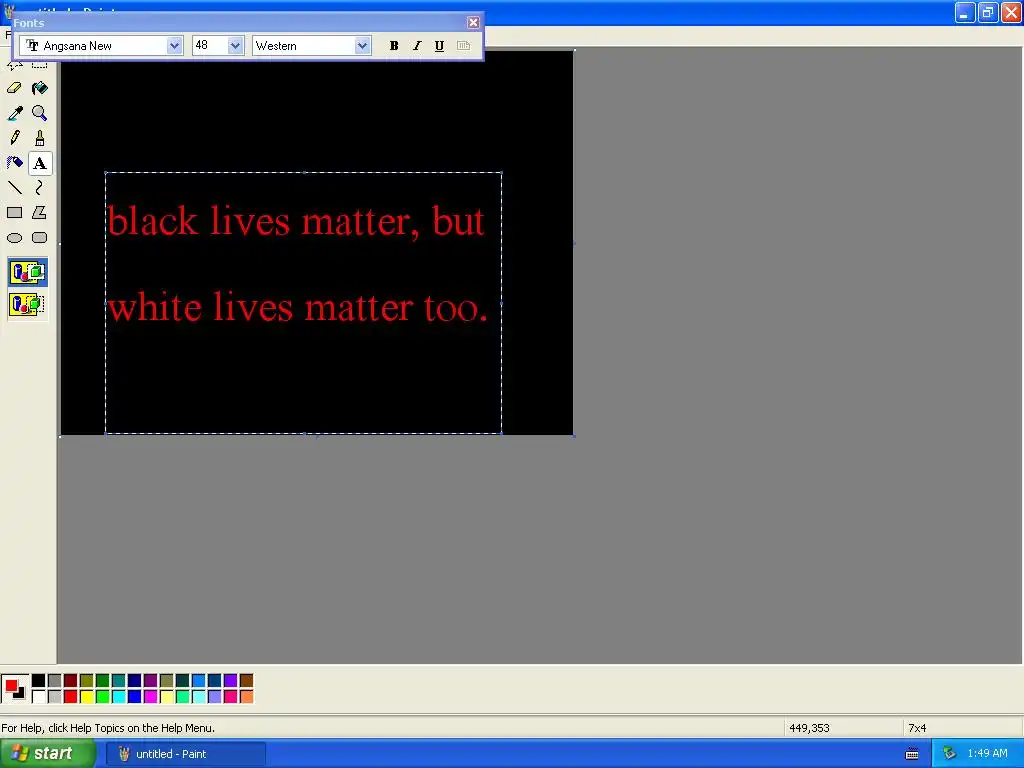This screenshot has height=768, width=1024.
Task: Select the Magnifier tool
Action: click(x=40, y=114)
